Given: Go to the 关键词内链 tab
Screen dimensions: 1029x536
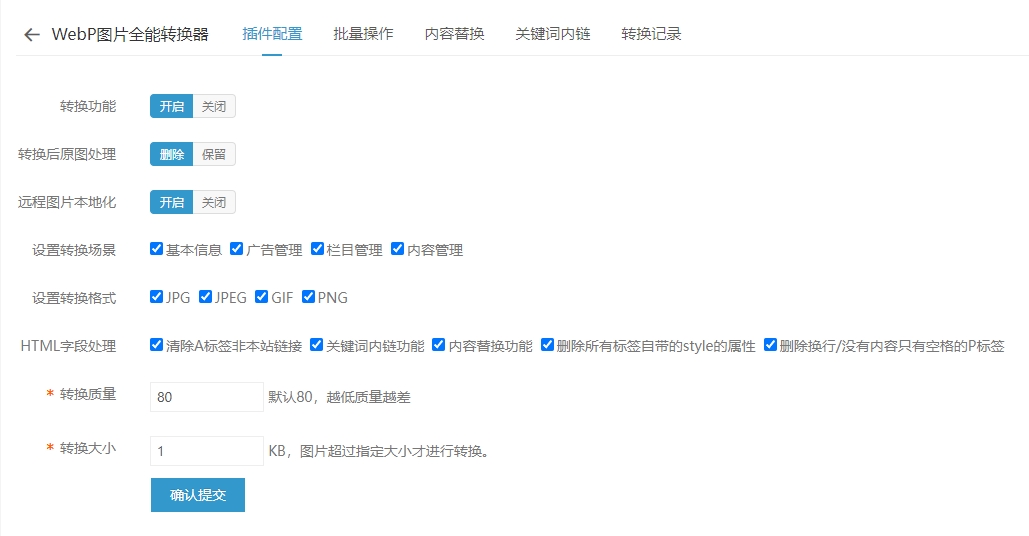Looking at the screenshot, I should [x=552, y=34].
